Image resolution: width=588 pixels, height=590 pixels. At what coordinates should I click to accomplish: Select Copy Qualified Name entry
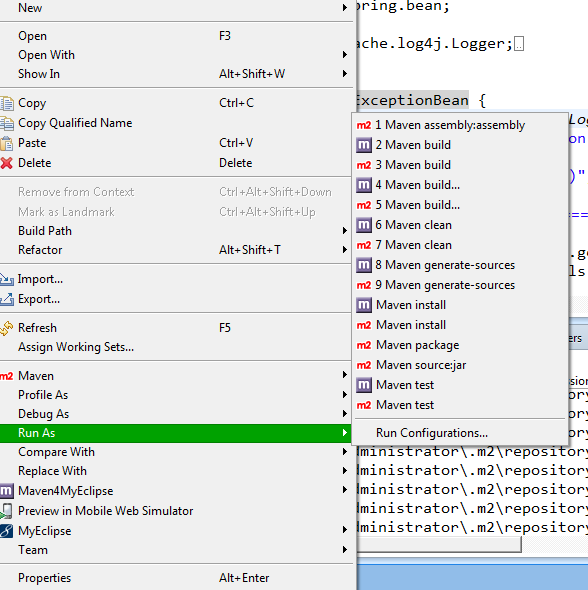point(175,123)
